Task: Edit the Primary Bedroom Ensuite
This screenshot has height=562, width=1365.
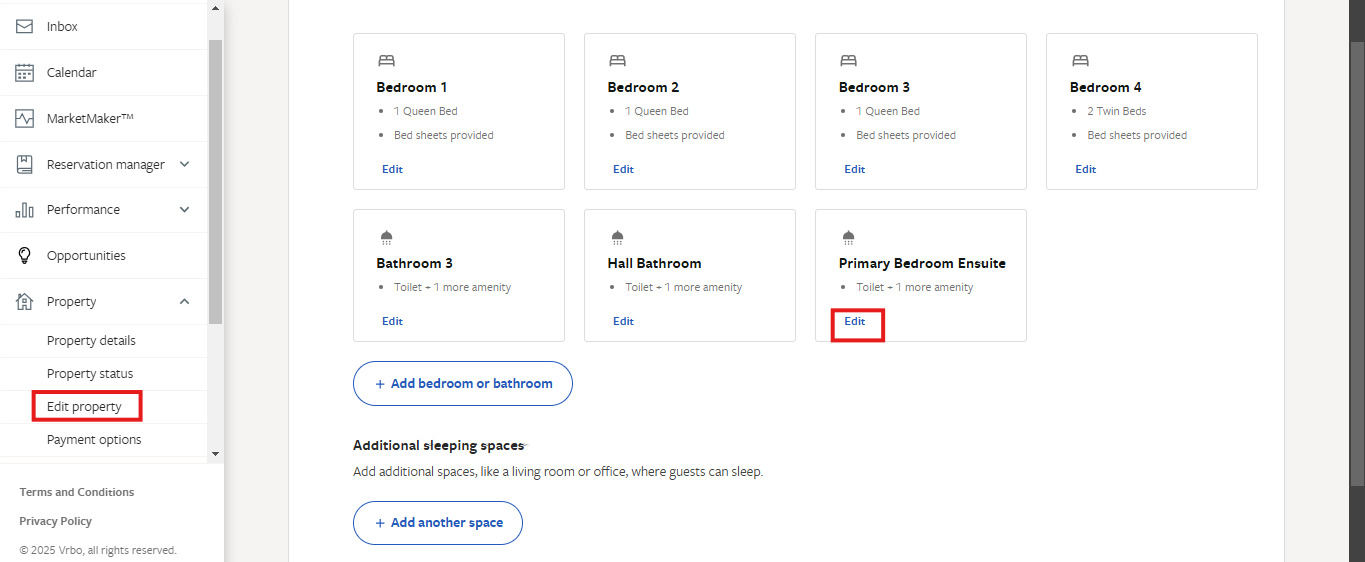Action: [855, 322]
